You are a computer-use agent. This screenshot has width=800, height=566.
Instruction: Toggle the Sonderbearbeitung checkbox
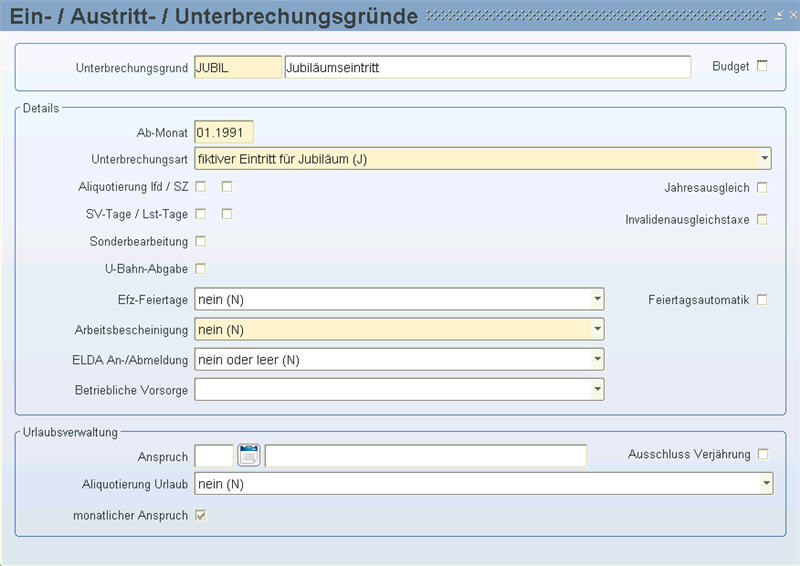(x=201, y=241)
